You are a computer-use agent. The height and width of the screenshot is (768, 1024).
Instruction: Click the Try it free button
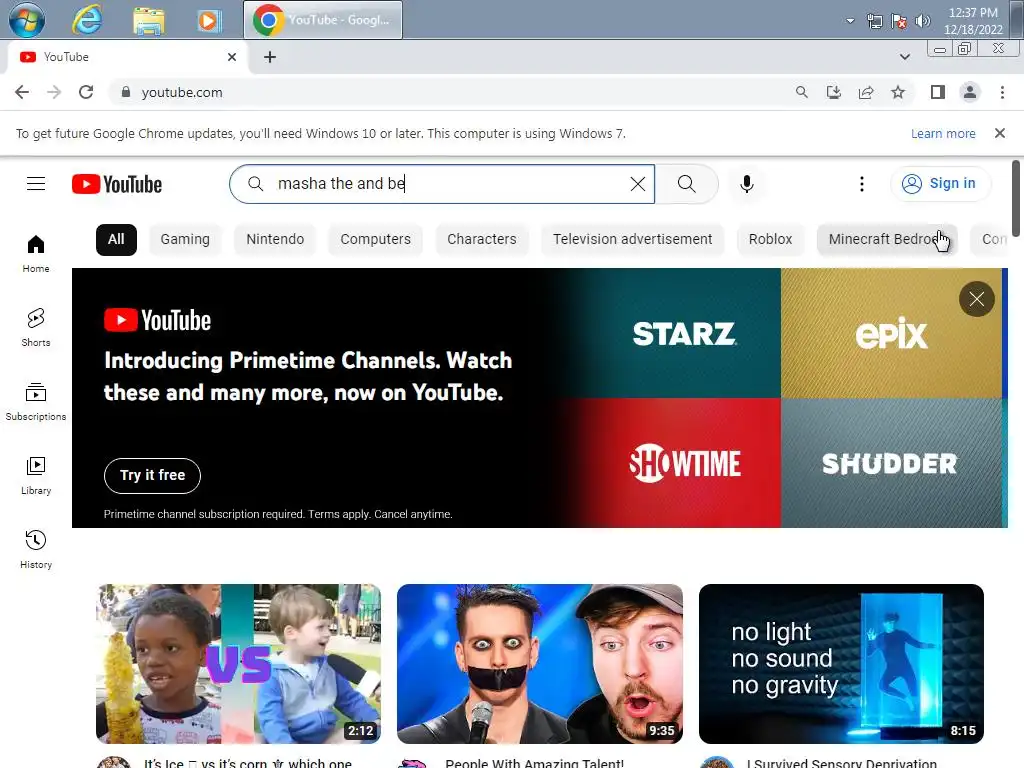152,475
